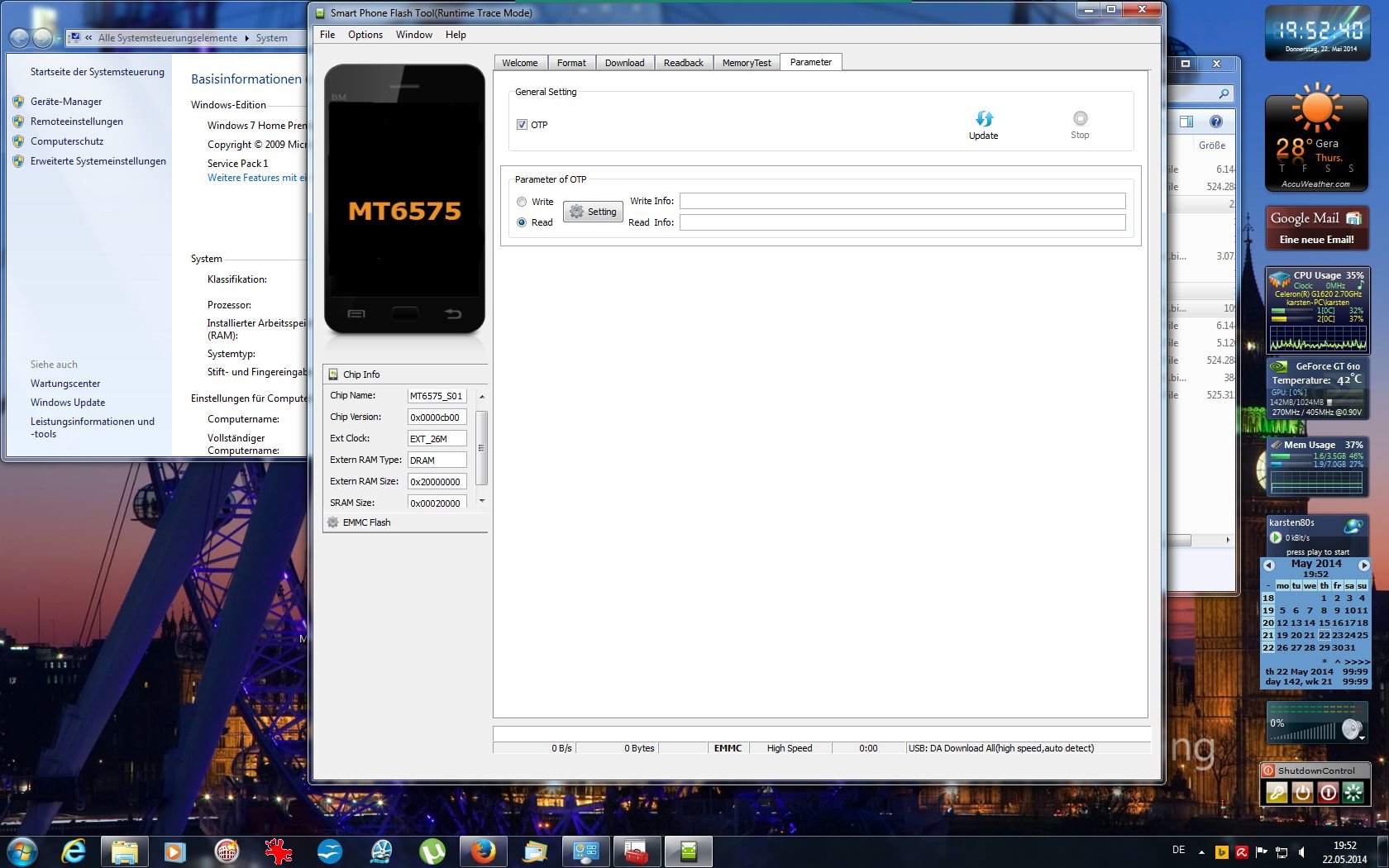
Task: Click the Chip Info scroll down arrow
Action: (x=482, y=501)
